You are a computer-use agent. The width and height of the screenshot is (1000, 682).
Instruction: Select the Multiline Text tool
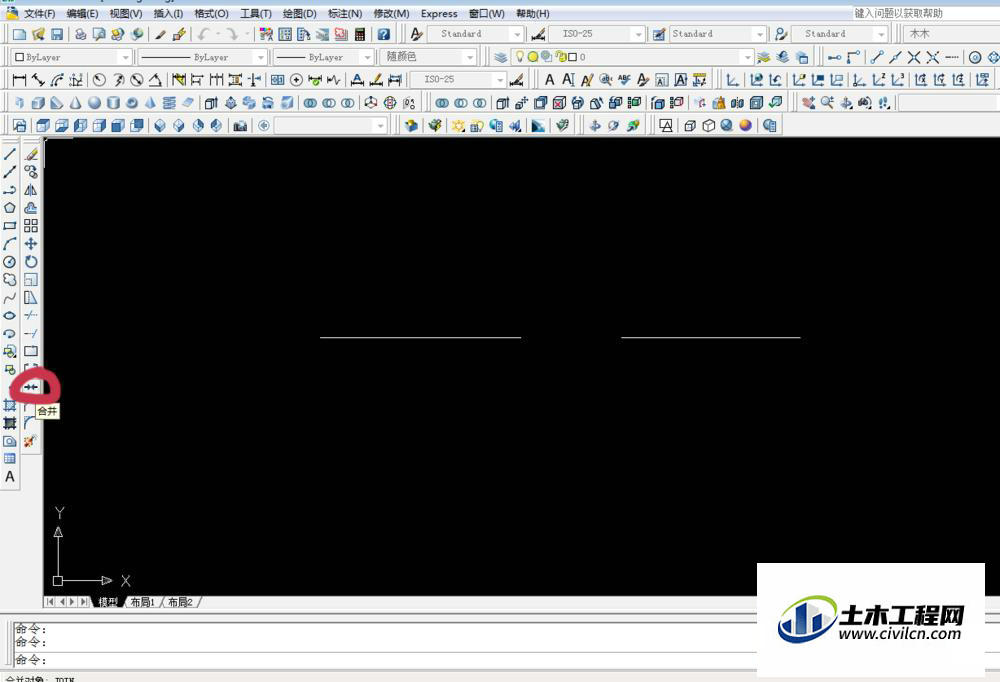(10, 477)
